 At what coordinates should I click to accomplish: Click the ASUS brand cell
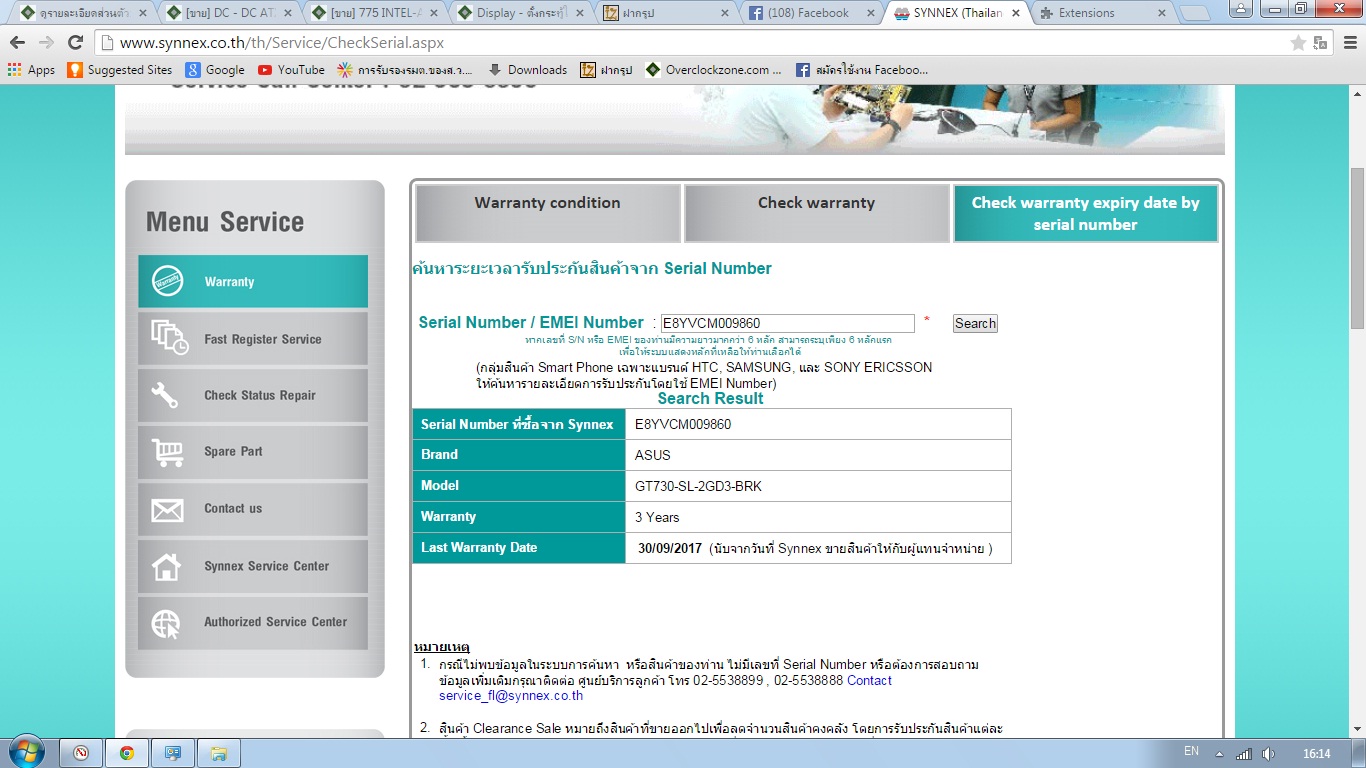[x=818, y=455]
